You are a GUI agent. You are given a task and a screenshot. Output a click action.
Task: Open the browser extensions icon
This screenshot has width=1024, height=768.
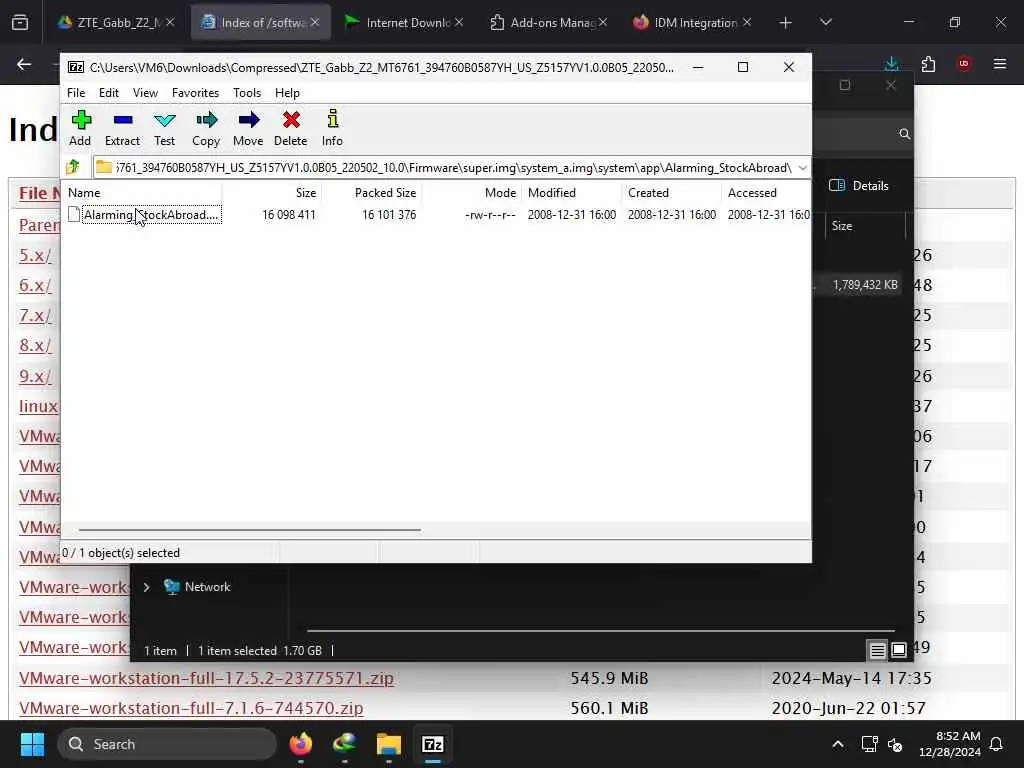point(928,64)
